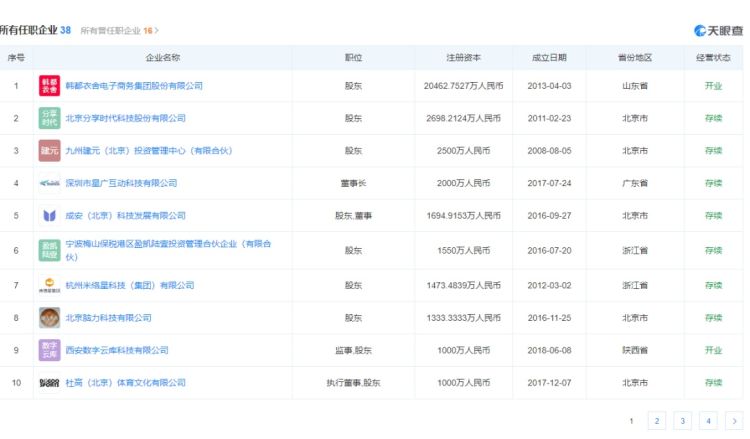The width and height of the screenshot is (750, 439).
Task: Click the 1694.9153万人民币 capital cell
Action: (463, 216)
